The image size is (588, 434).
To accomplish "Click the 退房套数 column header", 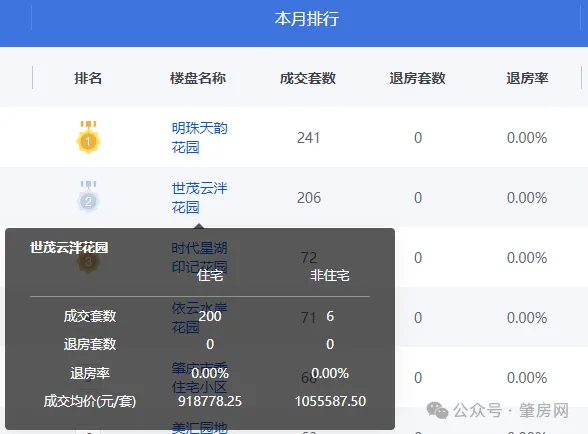I will (x=417, y=78).
